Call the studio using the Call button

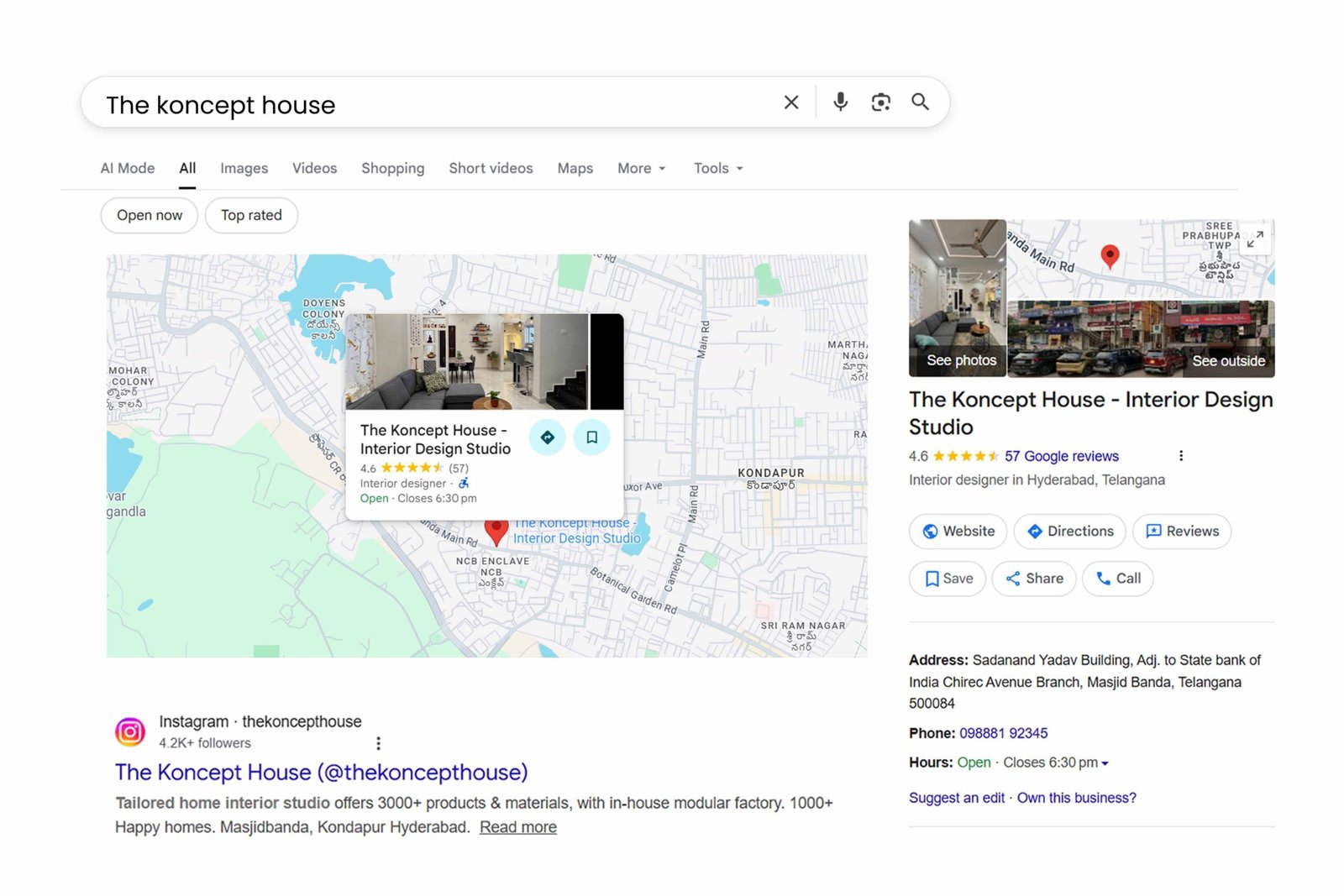[1118, 579]
